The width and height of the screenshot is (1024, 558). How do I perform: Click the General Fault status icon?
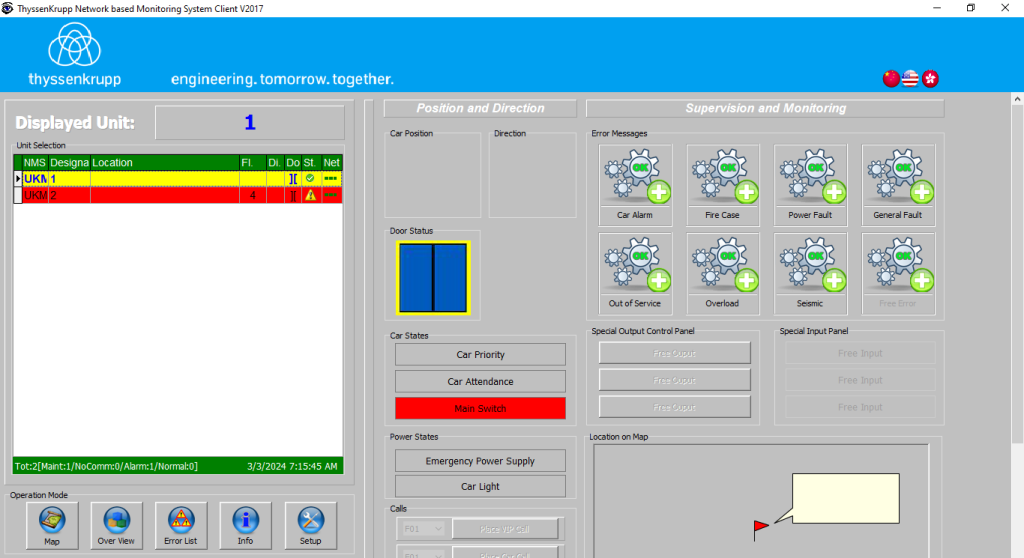coord(898,184)
